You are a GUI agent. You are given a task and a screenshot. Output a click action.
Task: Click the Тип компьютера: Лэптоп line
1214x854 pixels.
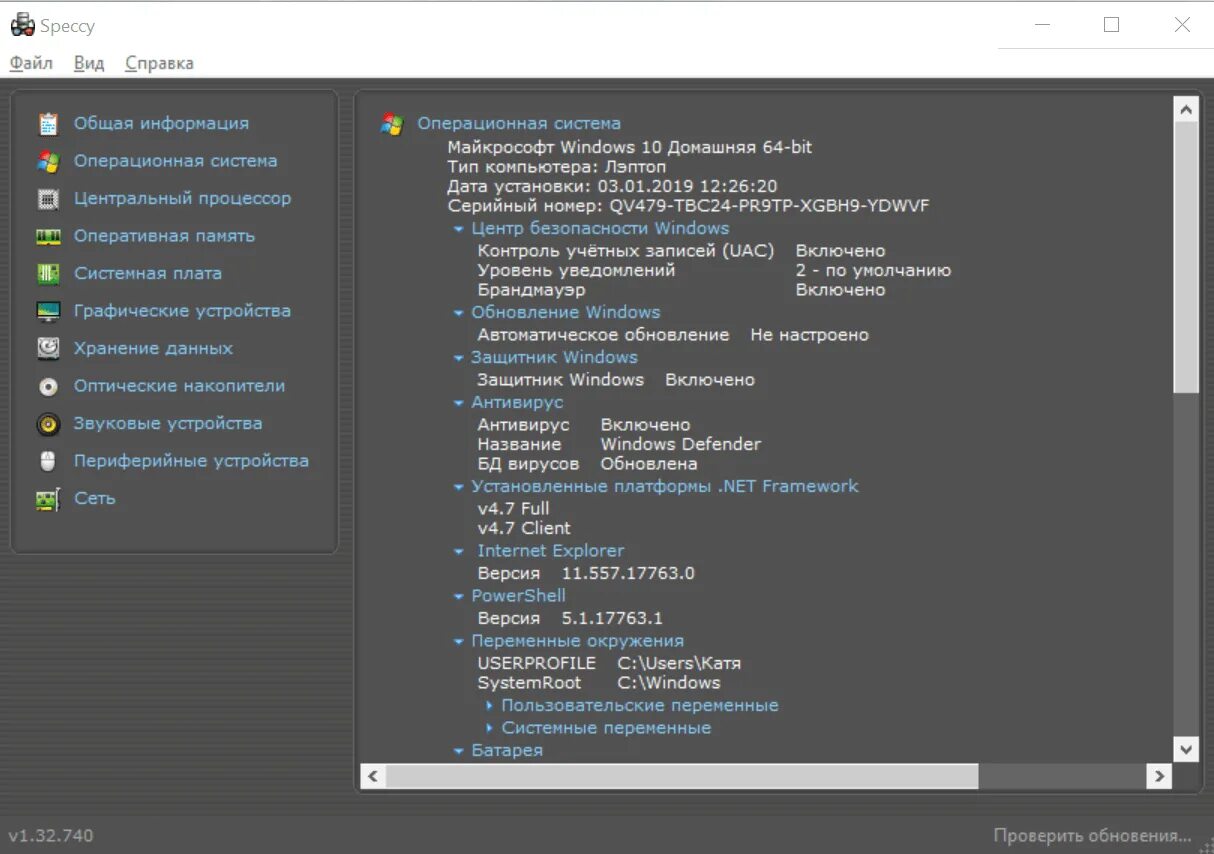[556, 166]
